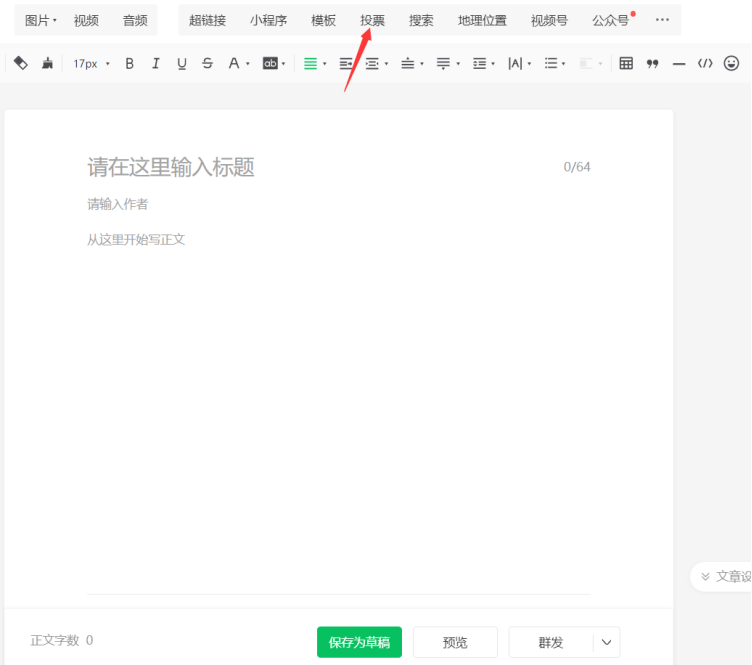Toggle strikethrough text formatting
Screen dimensions: 752x665
pos(207,63)
